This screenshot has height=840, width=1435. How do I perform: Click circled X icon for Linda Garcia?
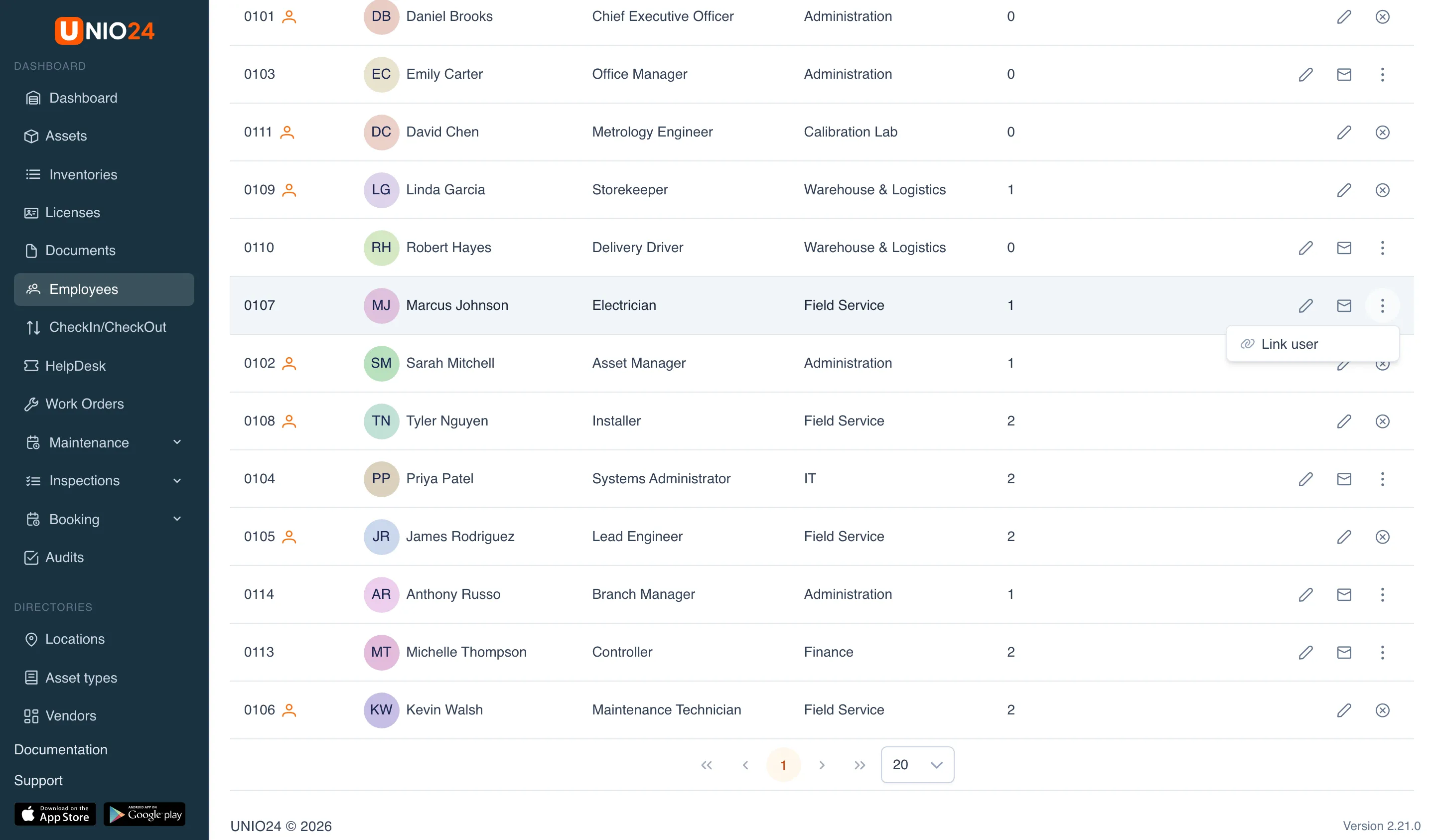coord(1382,190)
